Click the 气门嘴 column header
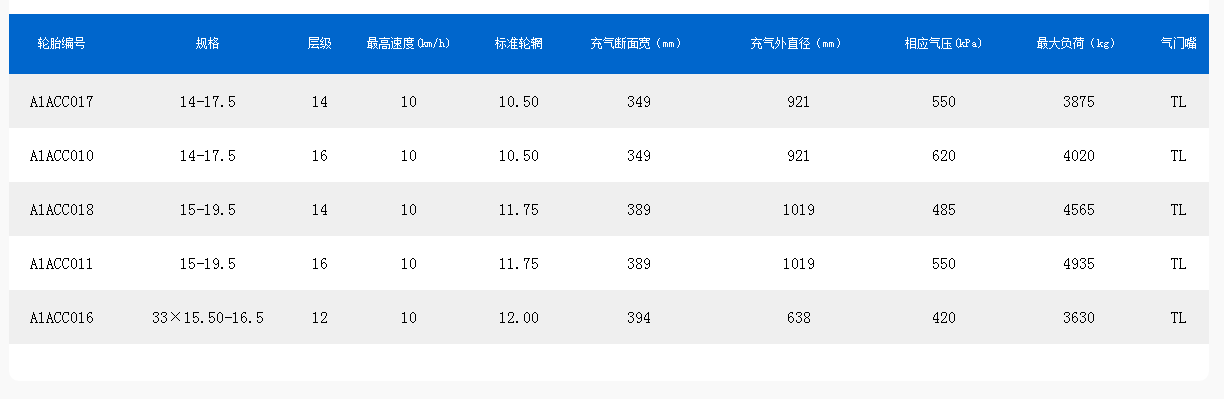 (1178, 44)
